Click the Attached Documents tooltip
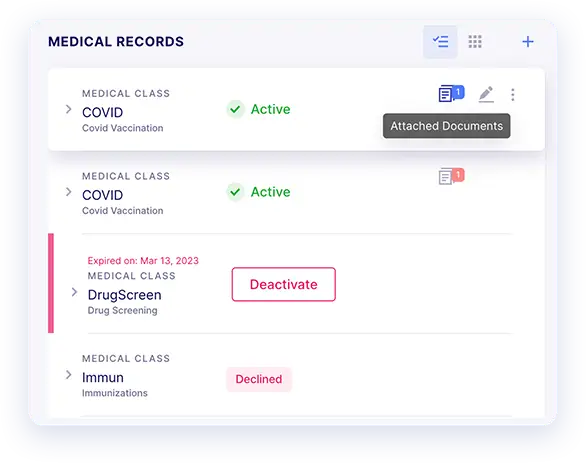The height and width of the screenshot is (463, 586). click(x=447, y=126)
